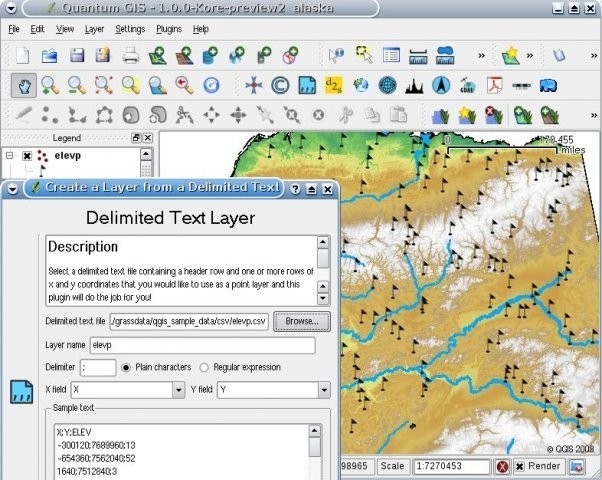Image resolution: width=602 pixels, height=480 pixels.
Task: Click the New Project icon
Action: point(23,56)
